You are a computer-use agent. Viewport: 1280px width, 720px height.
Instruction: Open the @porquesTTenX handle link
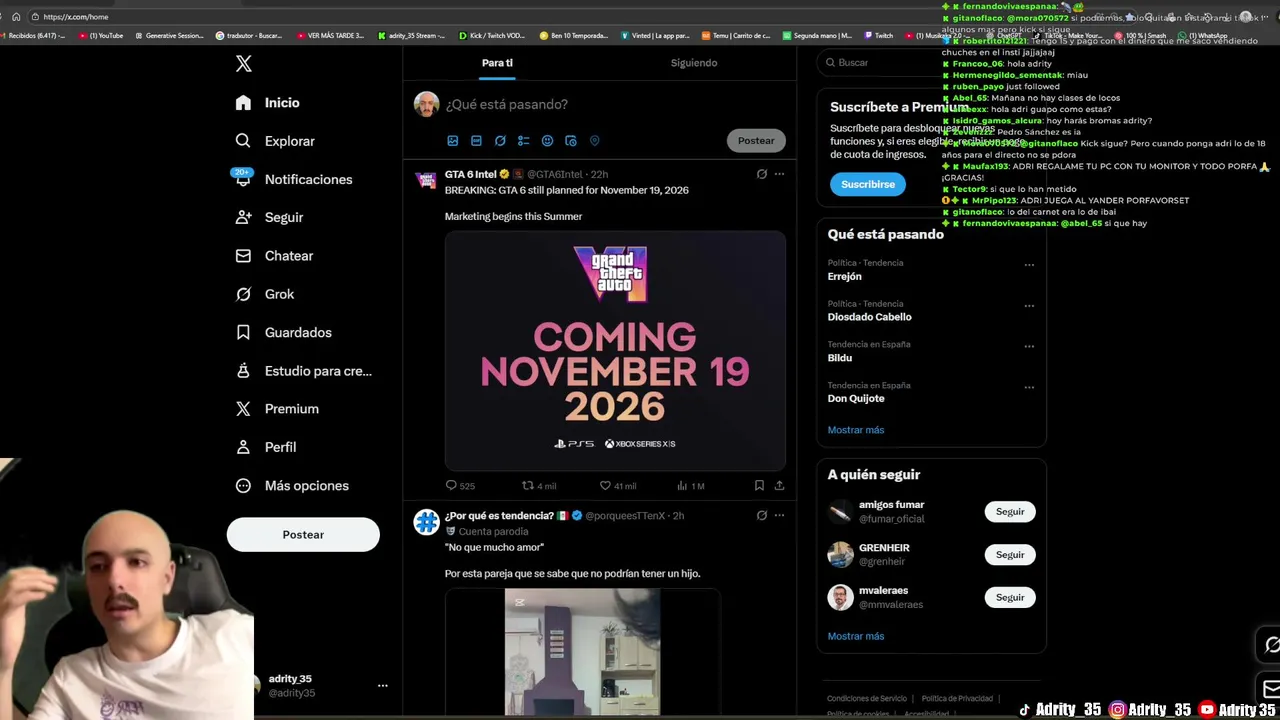[x=625, y=516]
